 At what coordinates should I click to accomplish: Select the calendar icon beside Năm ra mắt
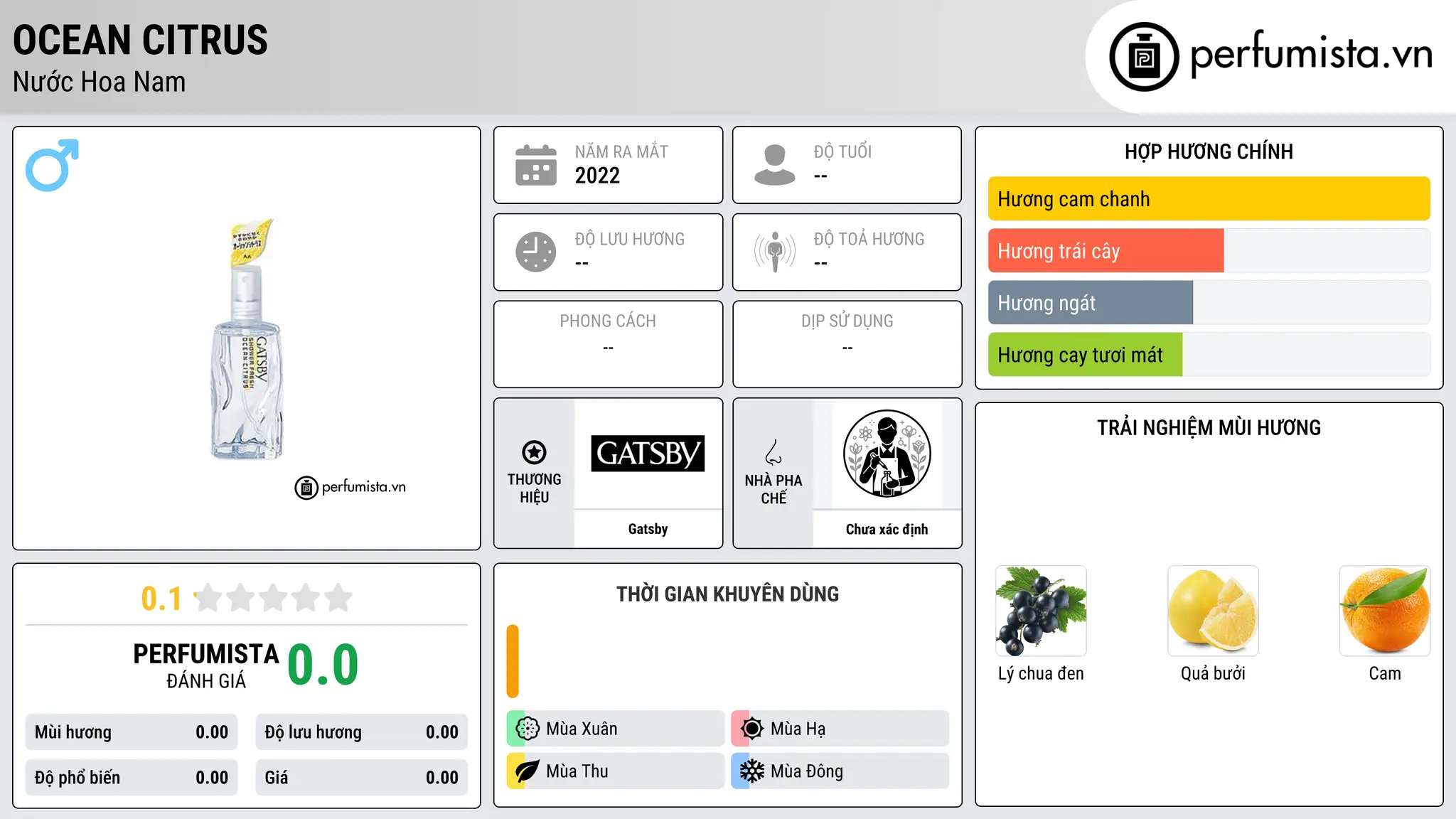536,165
